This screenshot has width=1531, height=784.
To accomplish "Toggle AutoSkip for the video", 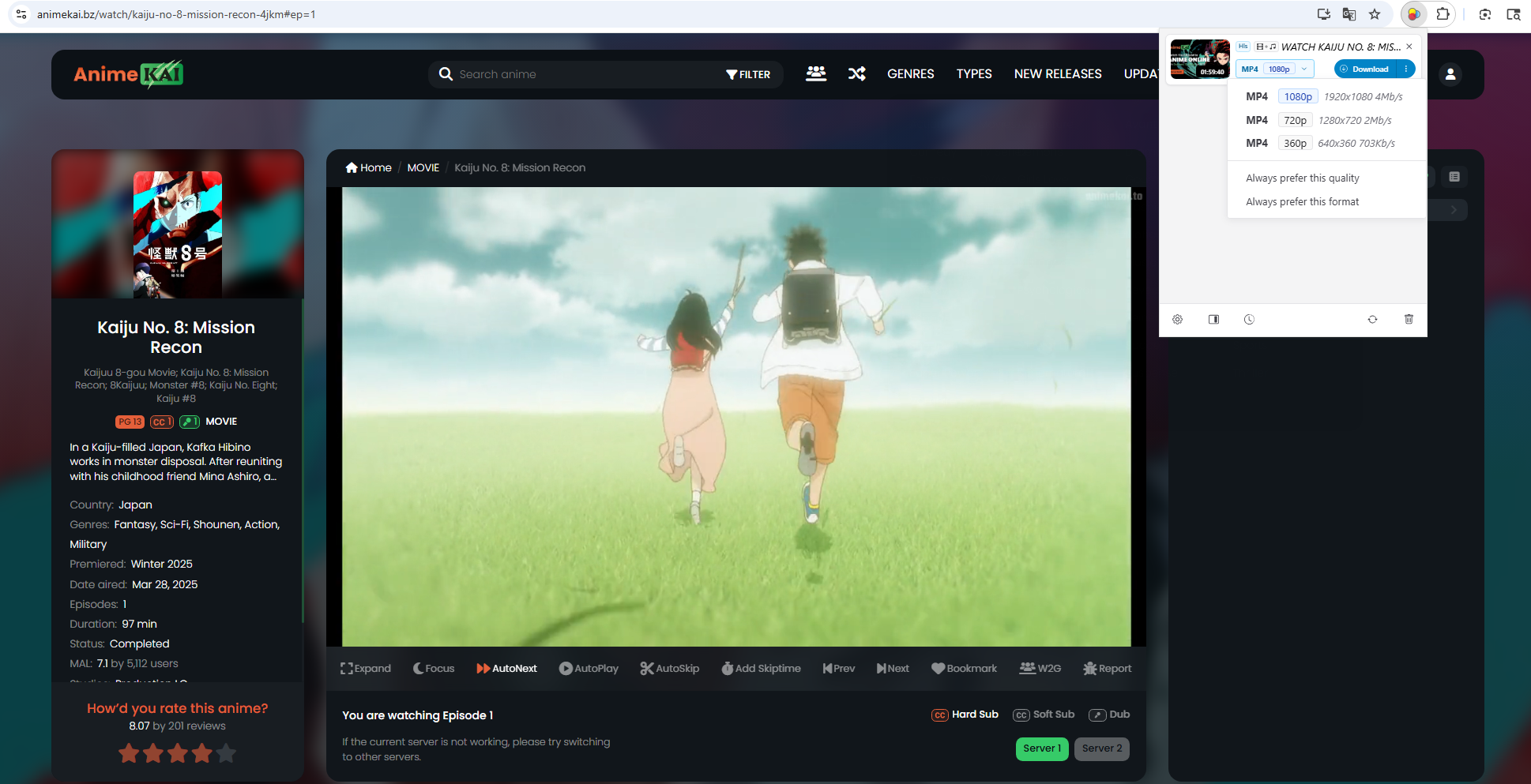I will click(669, 669).
